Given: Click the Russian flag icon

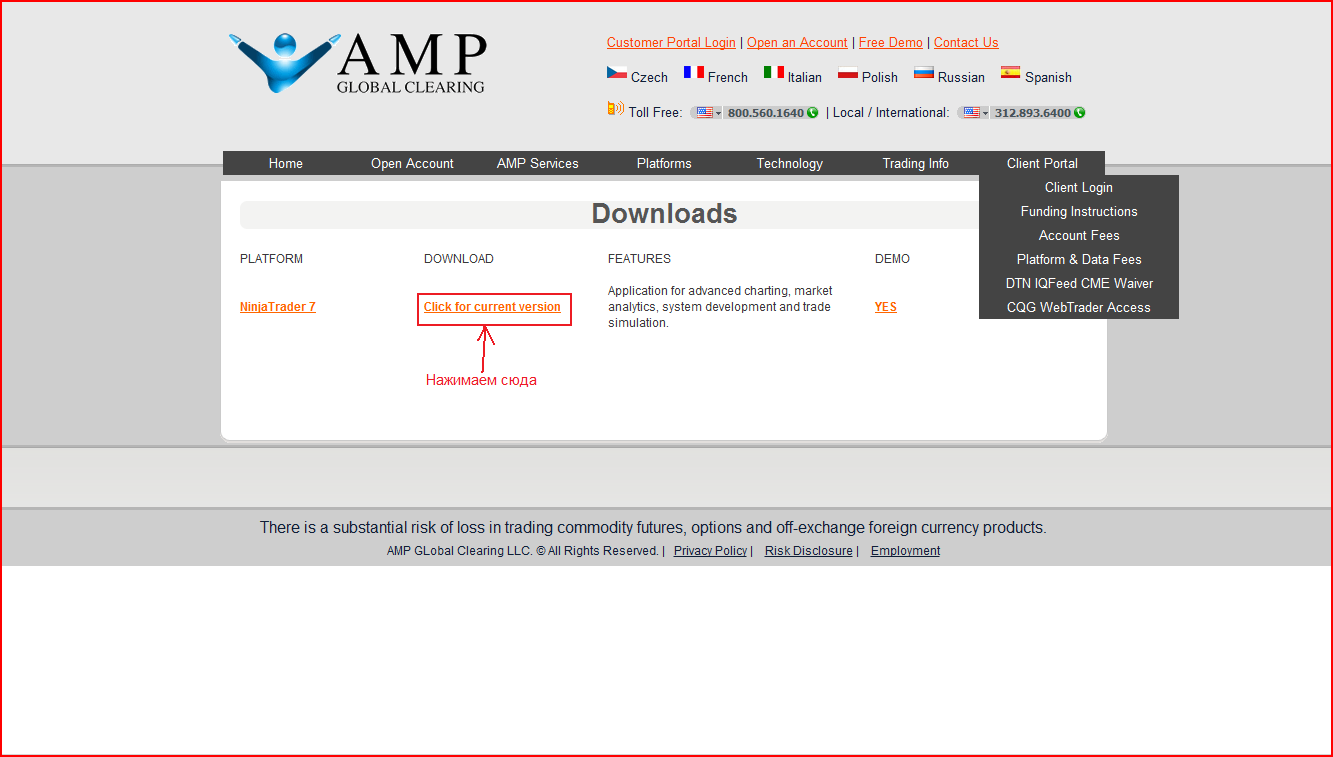Looking at the screenshot, I should [924, 73].
